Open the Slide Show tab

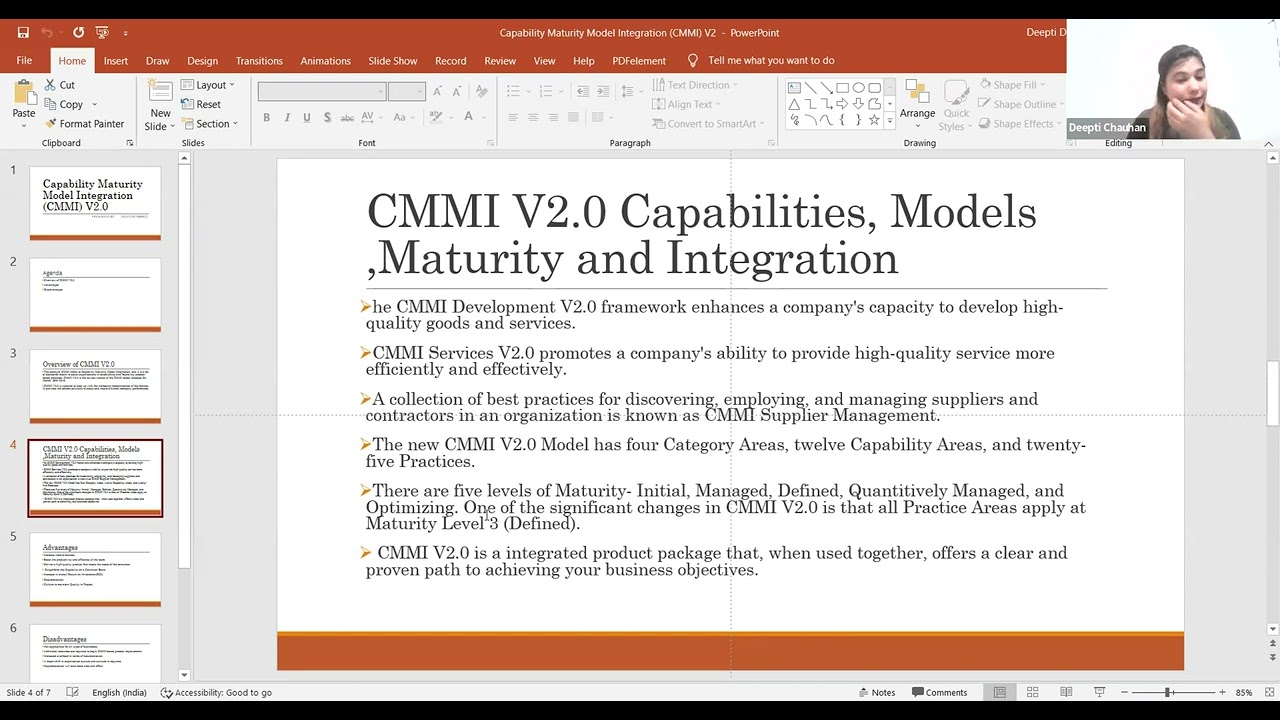click(392, 61)
